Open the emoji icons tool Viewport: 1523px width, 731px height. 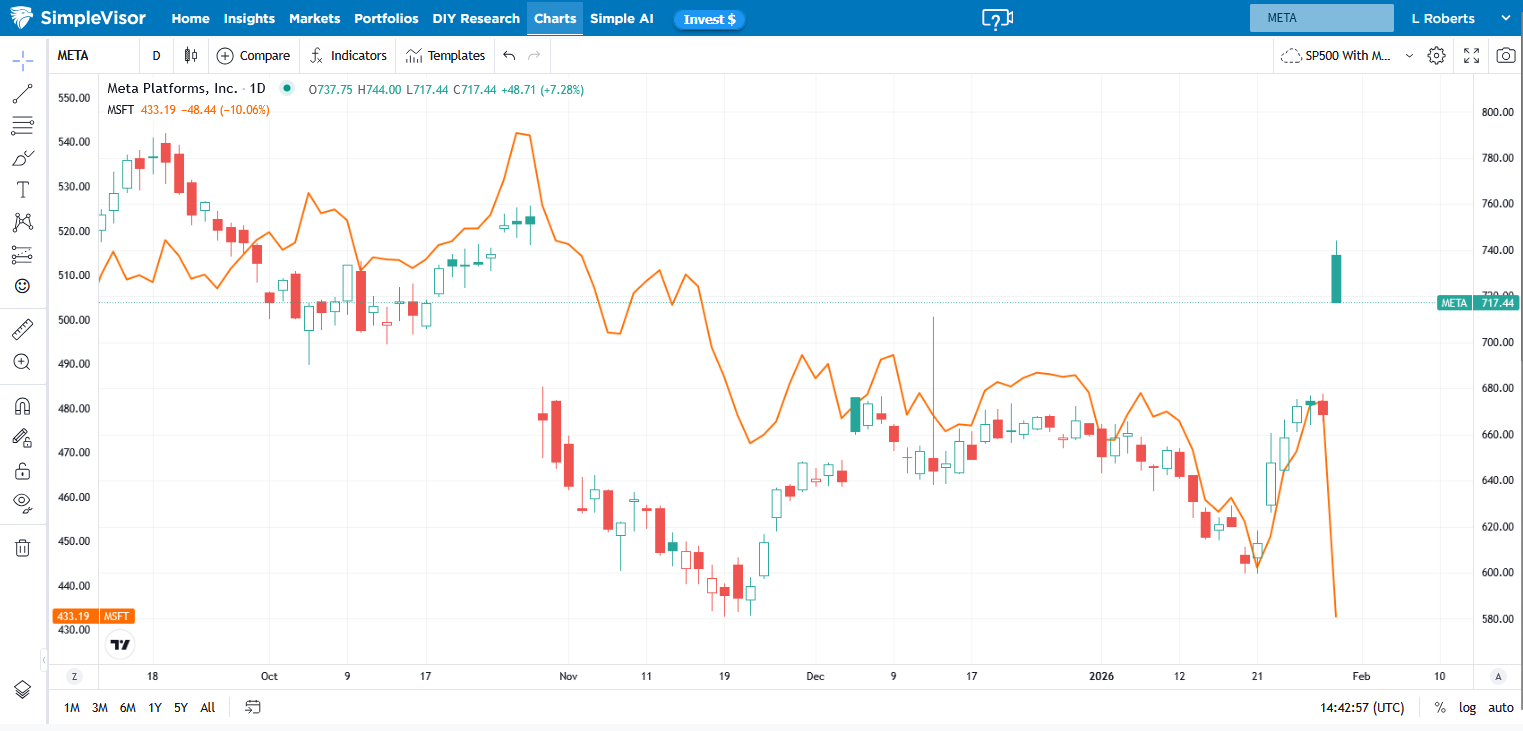pos(22,286)
